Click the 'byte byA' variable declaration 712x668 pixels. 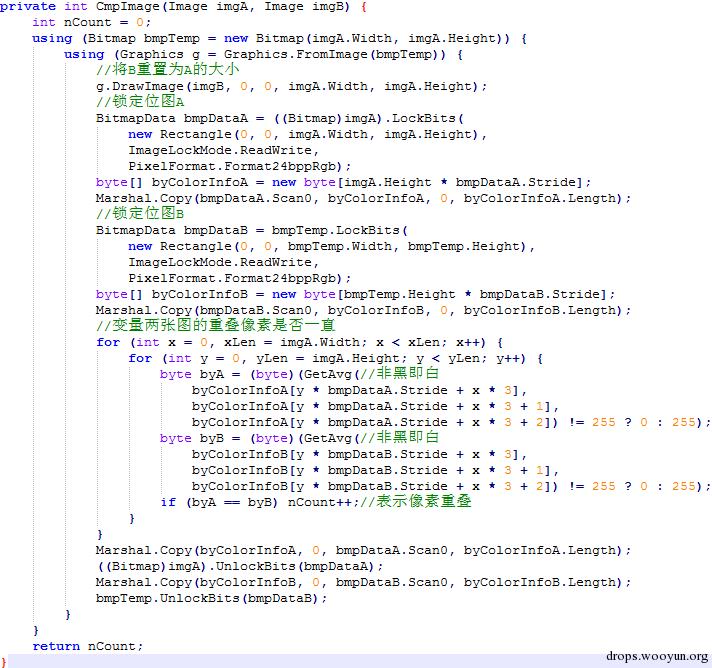(x=200, y=375)
